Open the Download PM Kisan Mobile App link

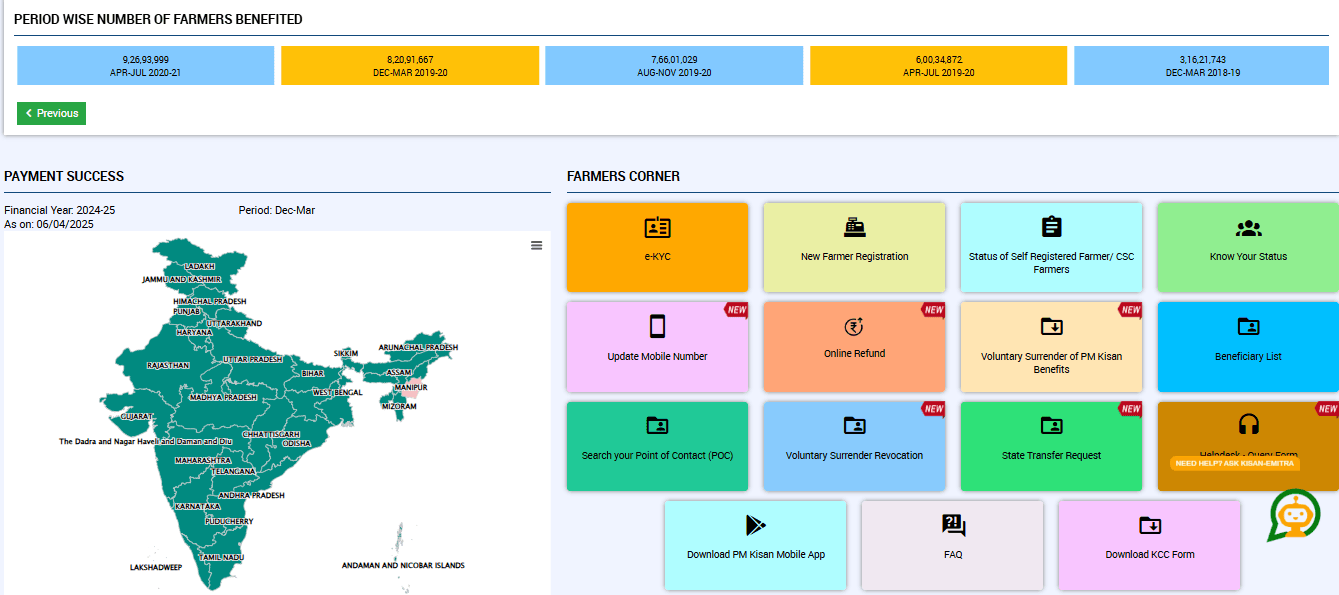tap(756, 554)
